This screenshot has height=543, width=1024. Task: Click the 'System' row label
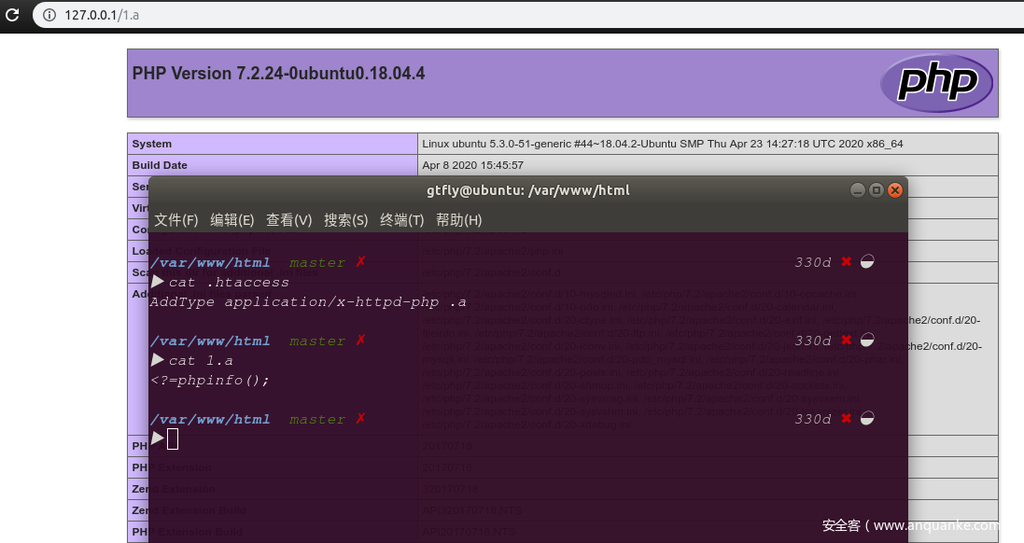click(x=152, y=144)
